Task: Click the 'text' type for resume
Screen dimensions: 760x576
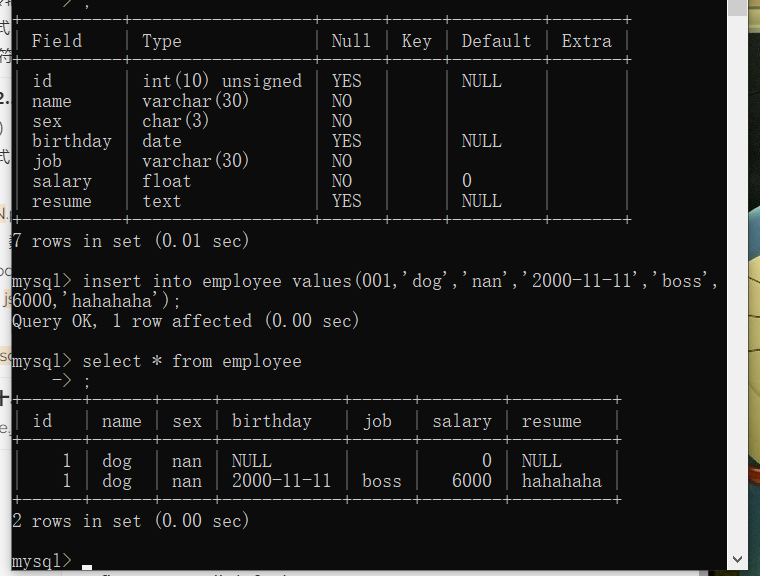Action: tap(161, 201)
